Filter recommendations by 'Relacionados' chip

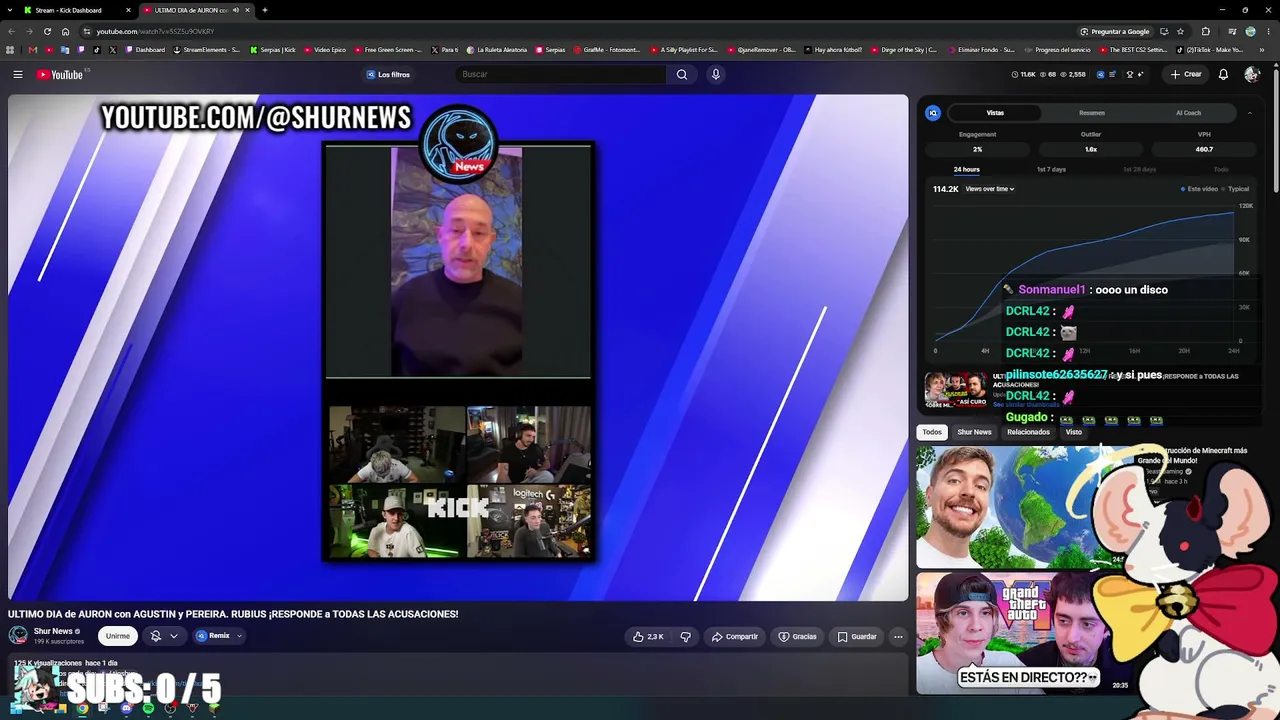(x=1028, y=432)
